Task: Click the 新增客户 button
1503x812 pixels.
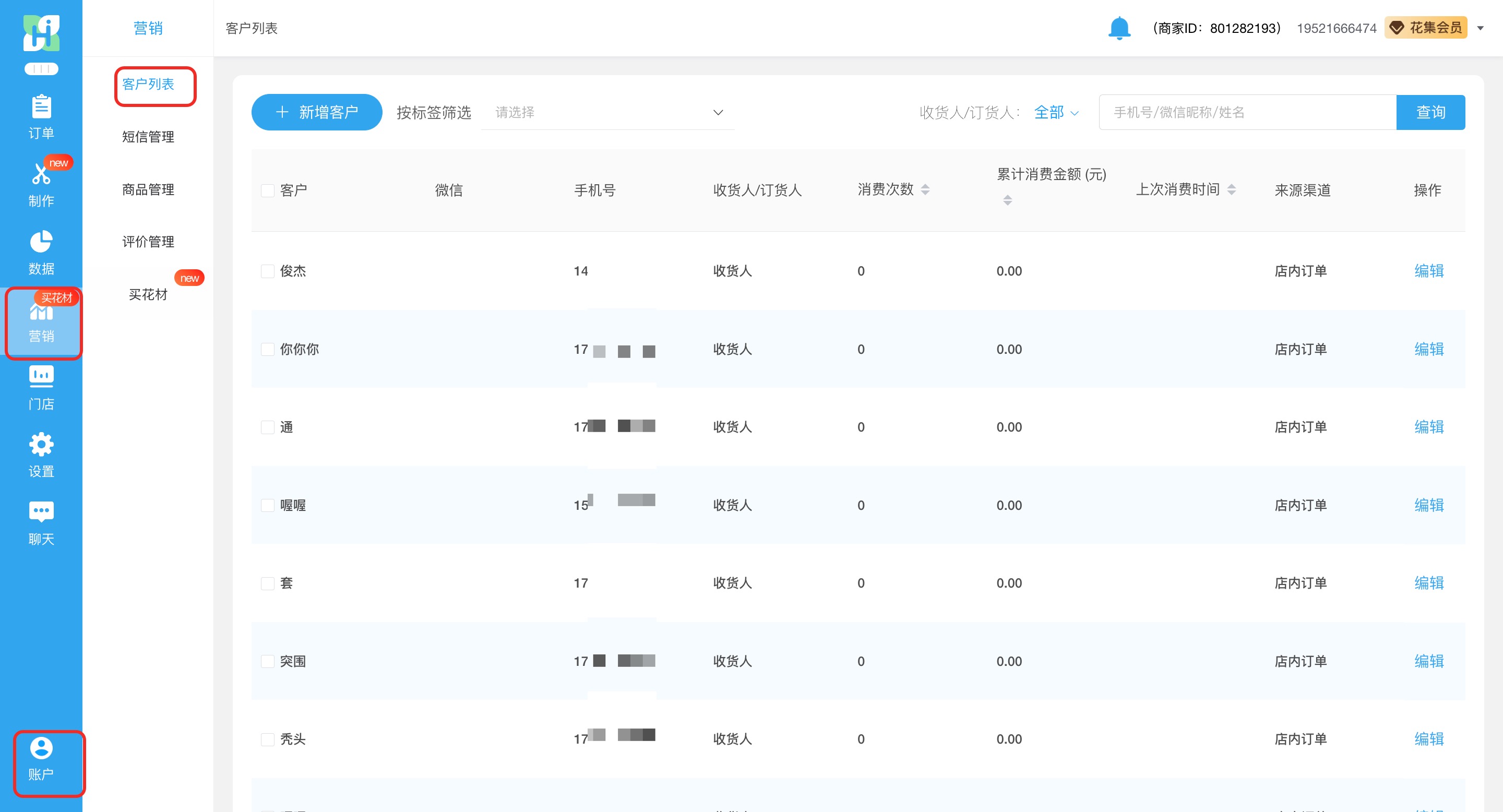Action: [x=317, y=112]
